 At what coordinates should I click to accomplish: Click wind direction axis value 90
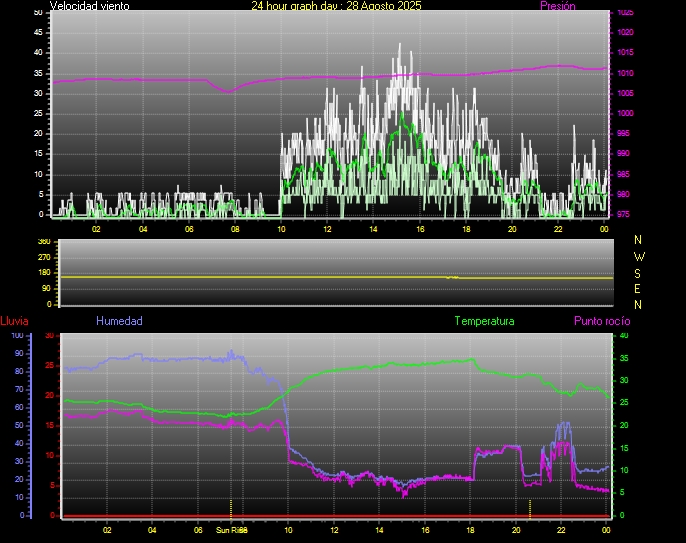(46, 289)
